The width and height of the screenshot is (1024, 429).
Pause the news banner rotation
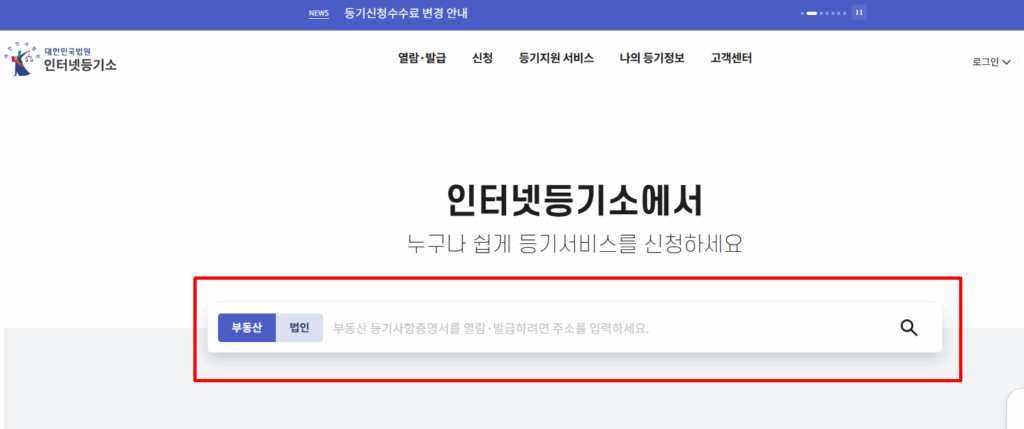[858, 13]
